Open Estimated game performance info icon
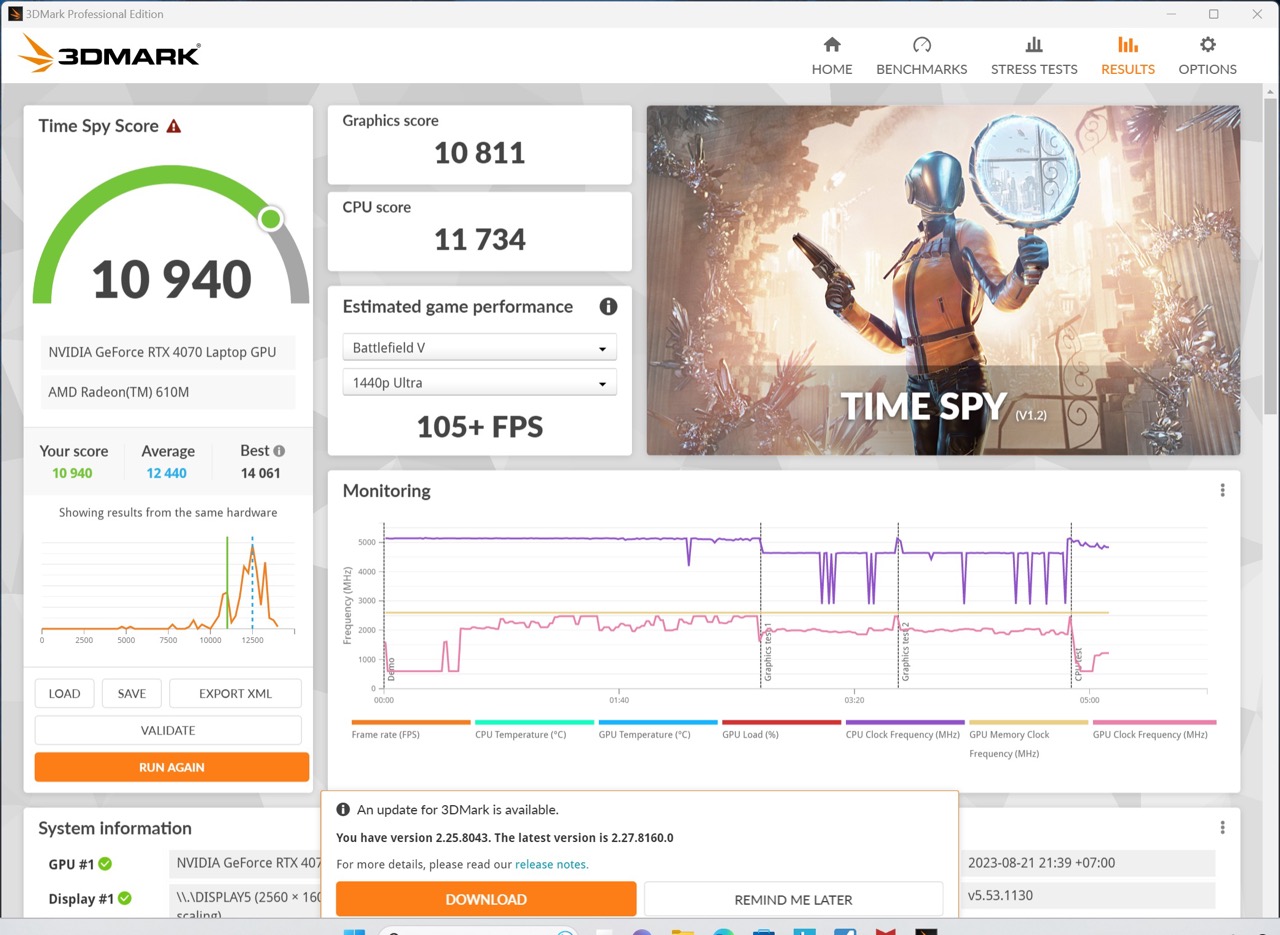 click(x=608, y=307)
